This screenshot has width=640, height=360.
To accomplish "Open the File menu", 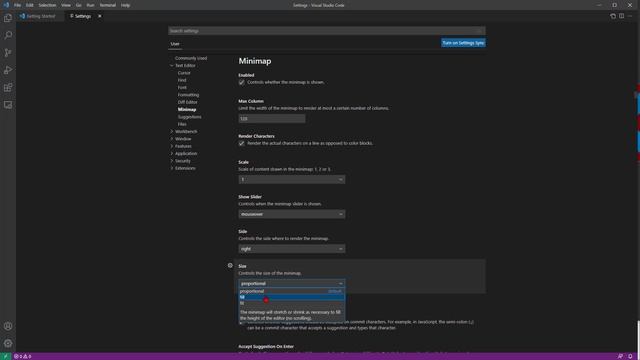I will point(18,5).
